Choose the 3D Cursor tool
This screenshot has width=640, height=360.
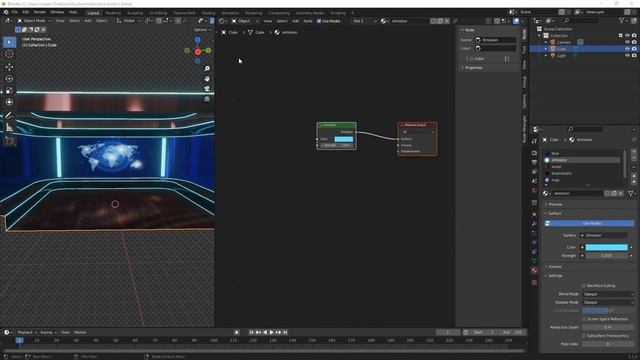coord(9,54)
